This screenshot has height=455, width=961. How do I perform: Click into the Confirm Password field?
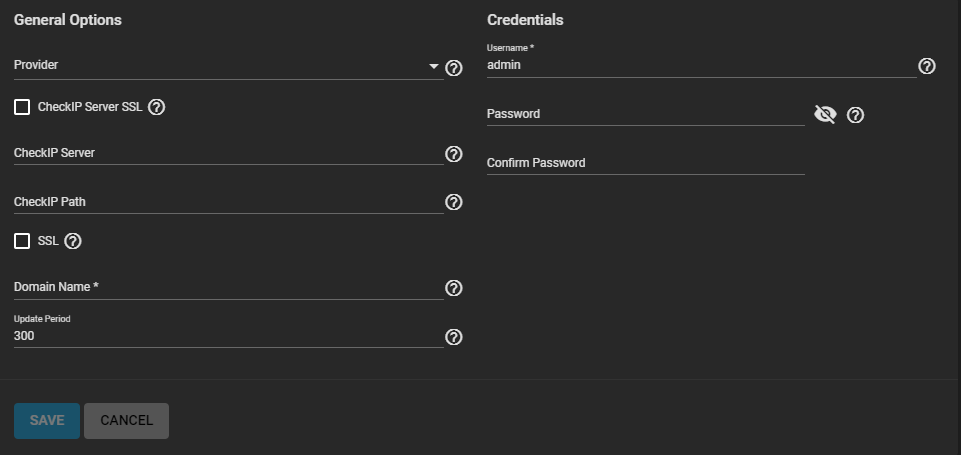[645, 163]
